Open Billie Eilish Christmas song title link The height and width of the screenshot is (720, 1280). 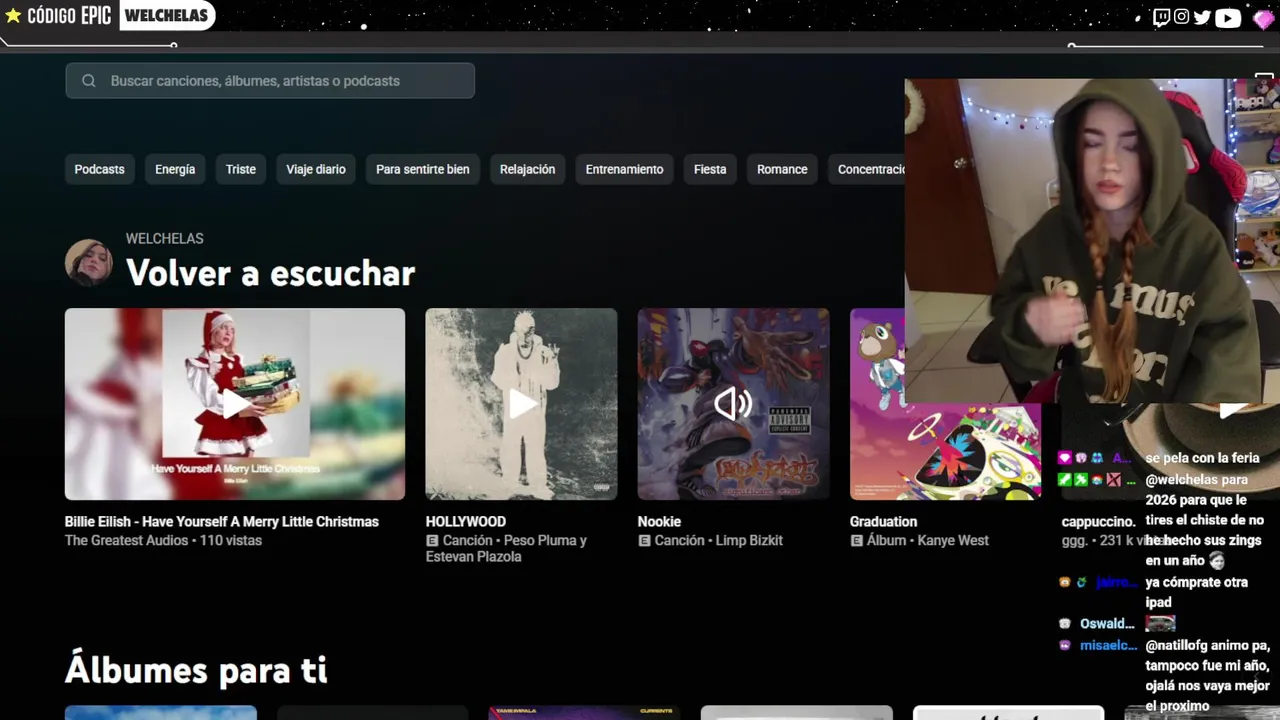[x=222, y=522]
